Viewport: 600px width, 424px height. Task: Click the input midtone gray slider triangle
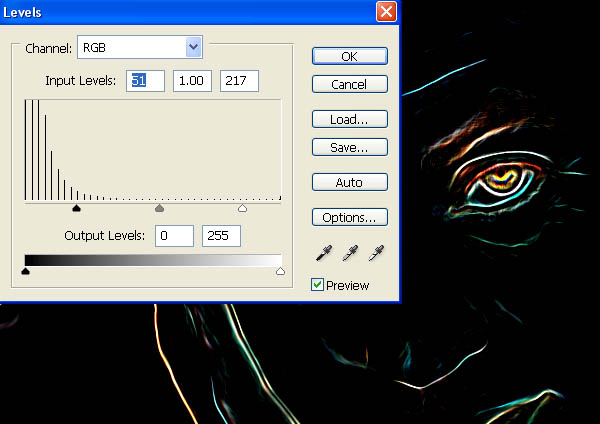160,208
